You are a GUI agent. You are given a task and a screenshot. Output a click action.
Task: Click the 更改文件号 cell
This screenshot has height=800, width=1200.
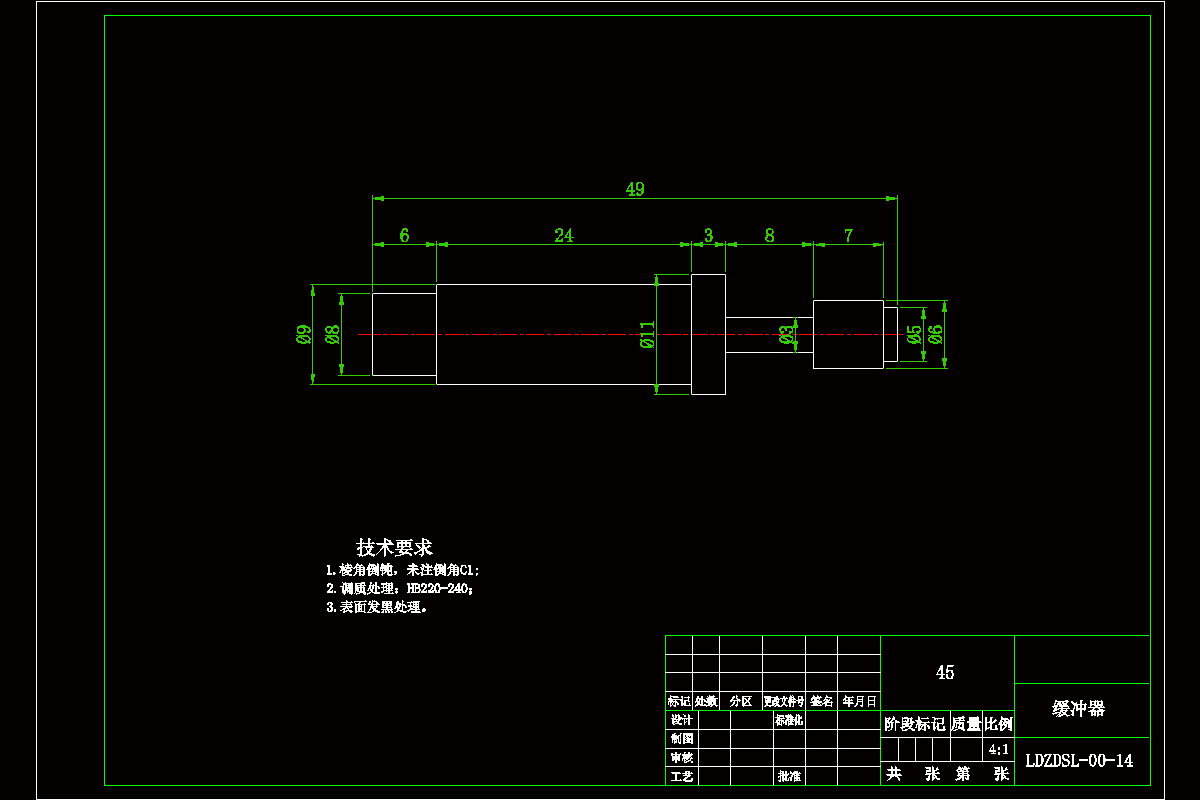coord(784,702)
